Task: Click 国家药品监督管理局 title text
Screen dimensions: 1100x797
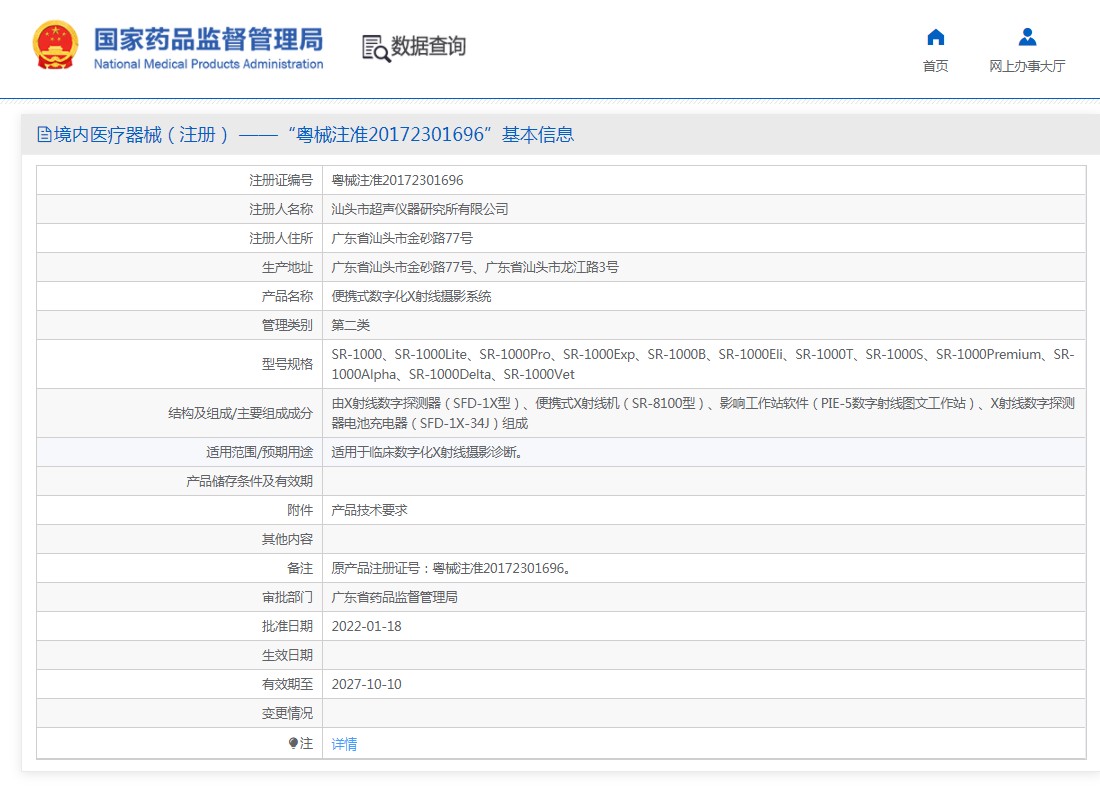Action: (x=208, y=40)
